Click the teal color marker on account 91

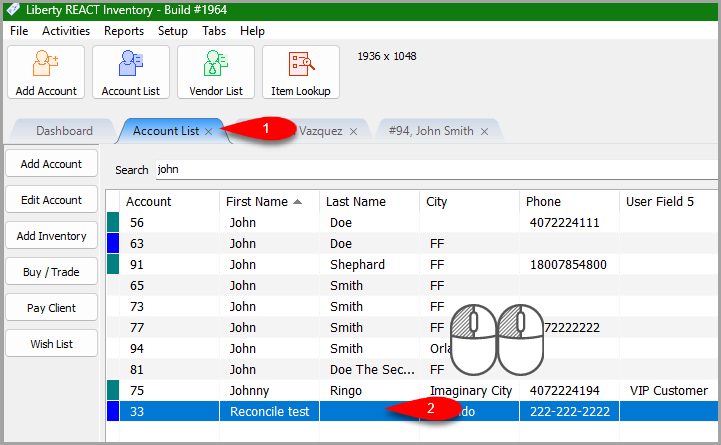click(113, 264)
